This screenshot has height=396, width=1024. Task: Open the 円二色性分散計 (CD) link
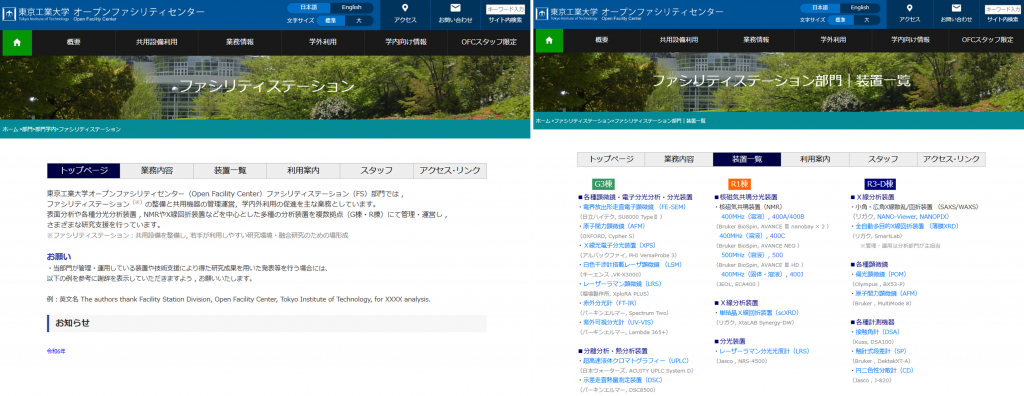coord(885,370)
